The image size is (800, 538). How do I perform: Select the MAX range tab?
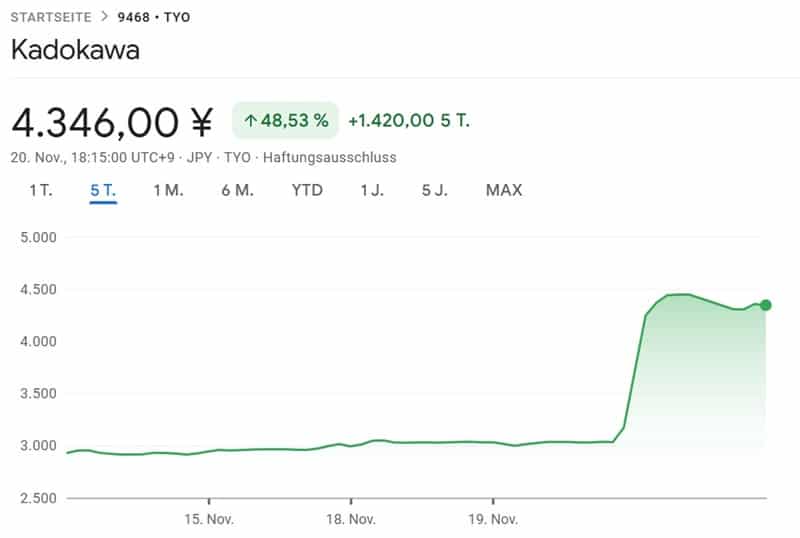pos(504,190)
